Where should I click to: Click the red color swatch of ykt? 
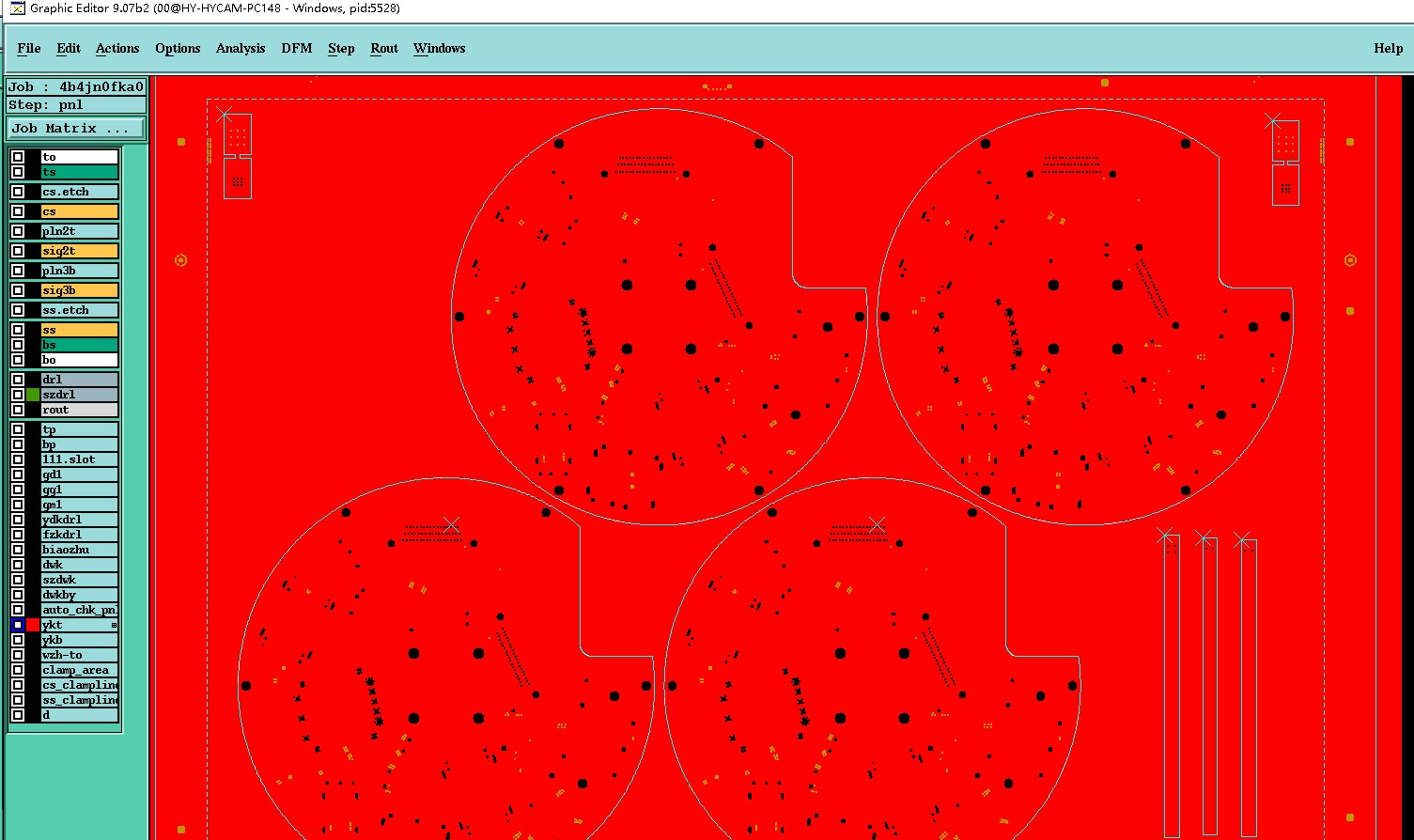coord(33,625)
